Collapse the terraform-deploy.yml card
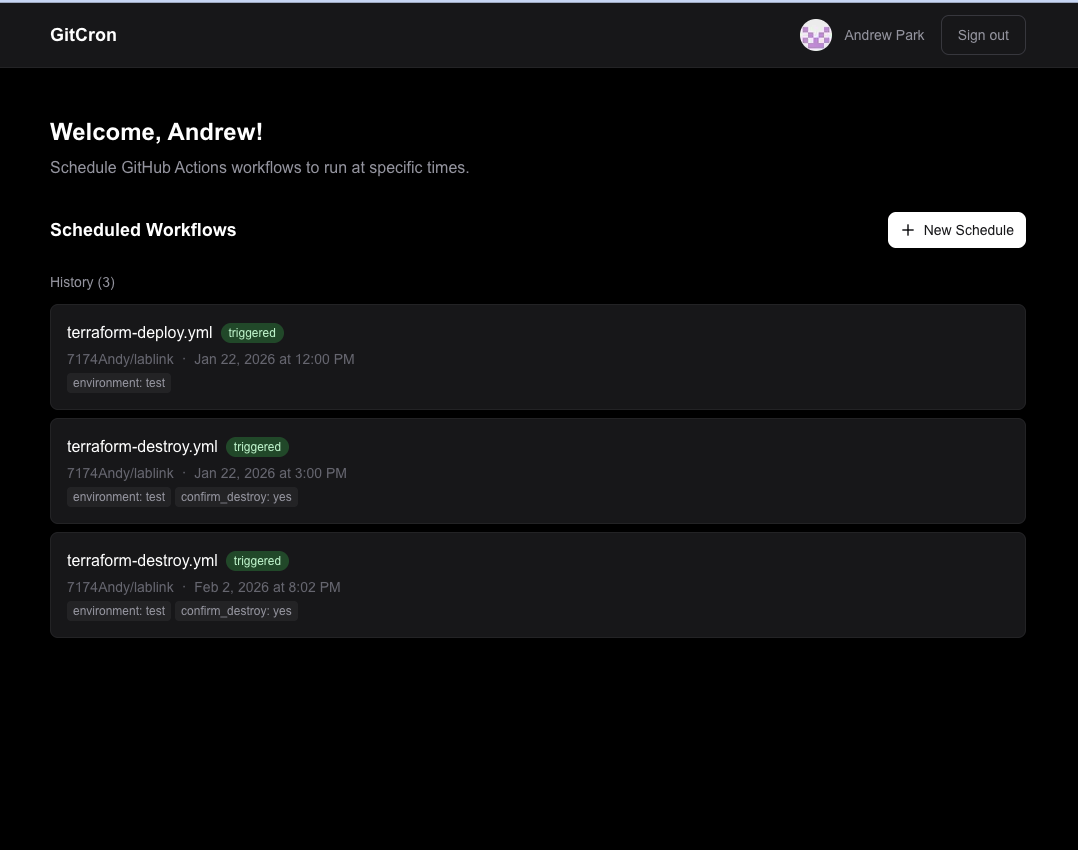This screenshot has width=1078, height=850. click(538, 357)
